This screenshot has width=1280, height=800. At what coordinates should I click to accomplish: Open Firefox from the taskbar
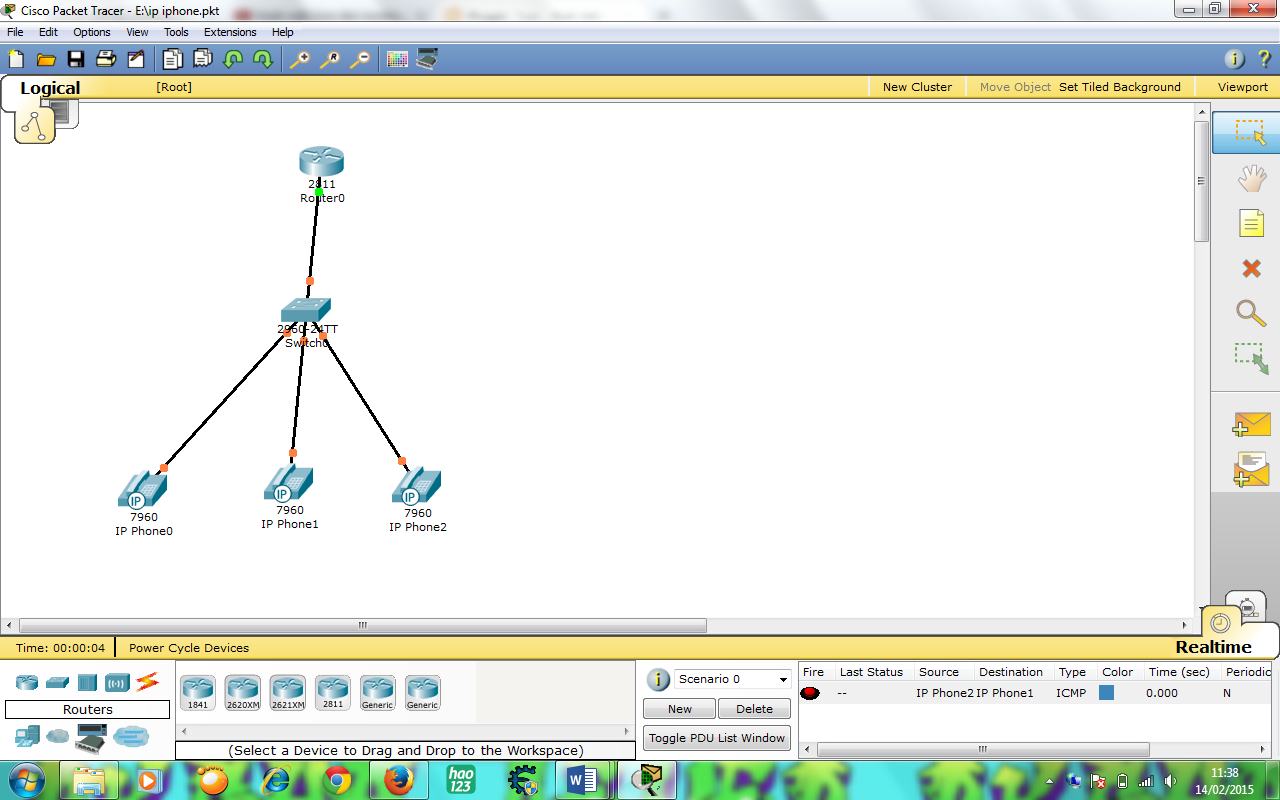point(400,780)
